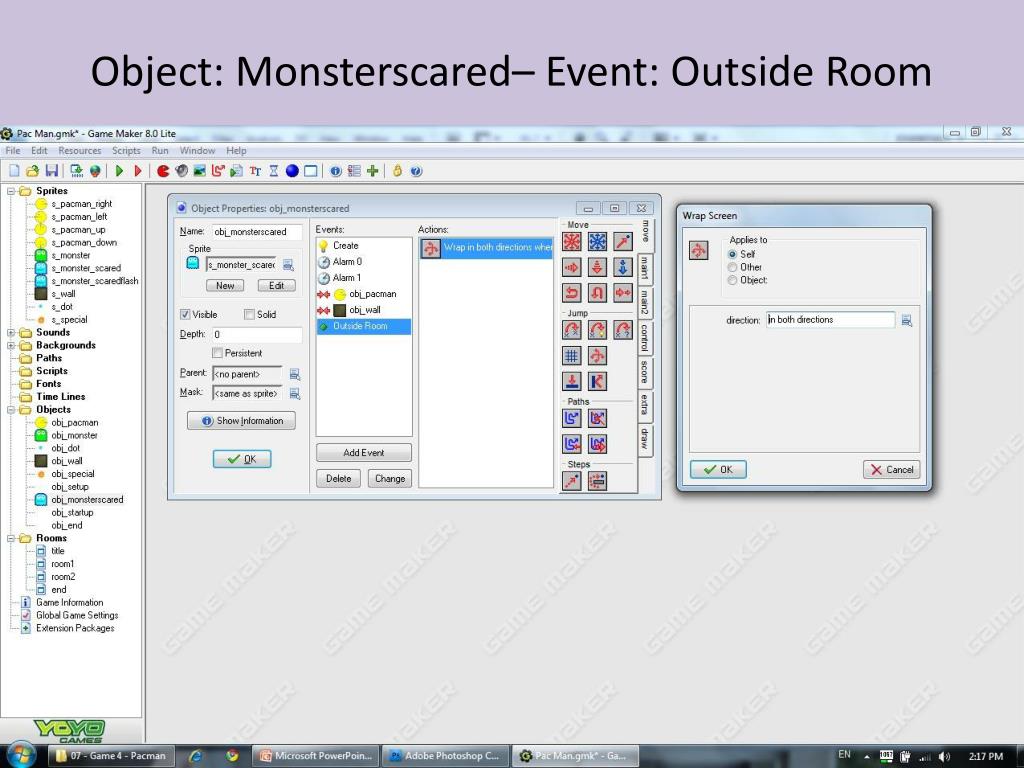Run in debug mode with red play icon
Viewport: 1024px width, 768px height.
tap(138, 171)
